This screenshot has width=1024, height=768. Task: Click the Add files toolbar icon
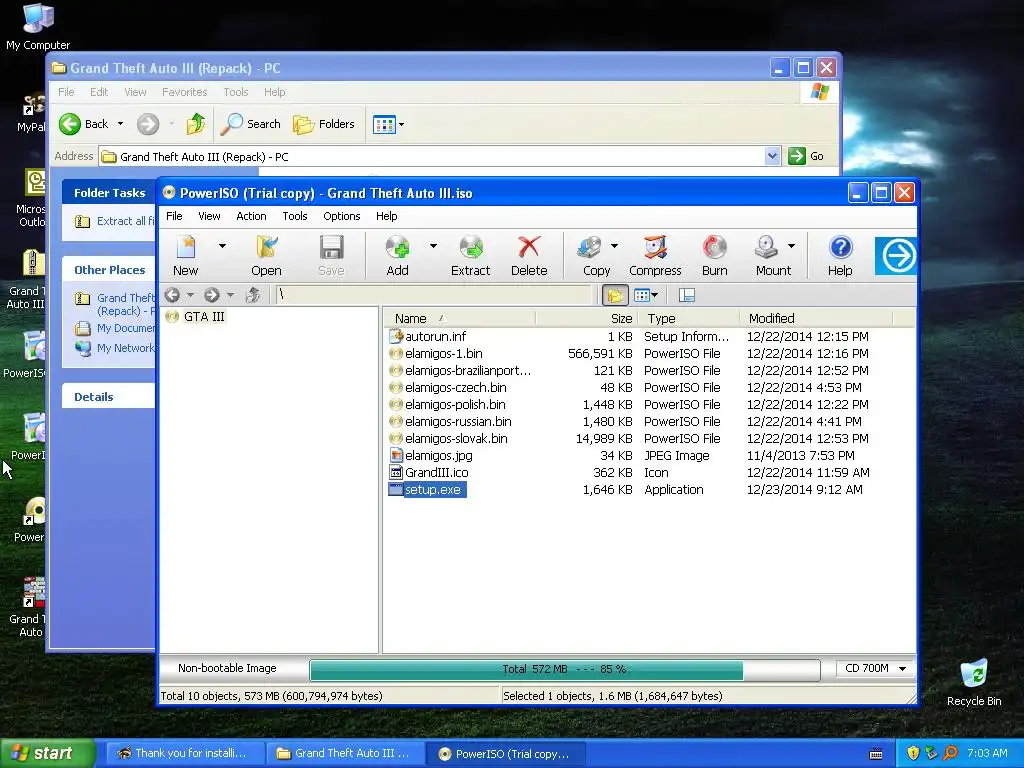[397, 255]
